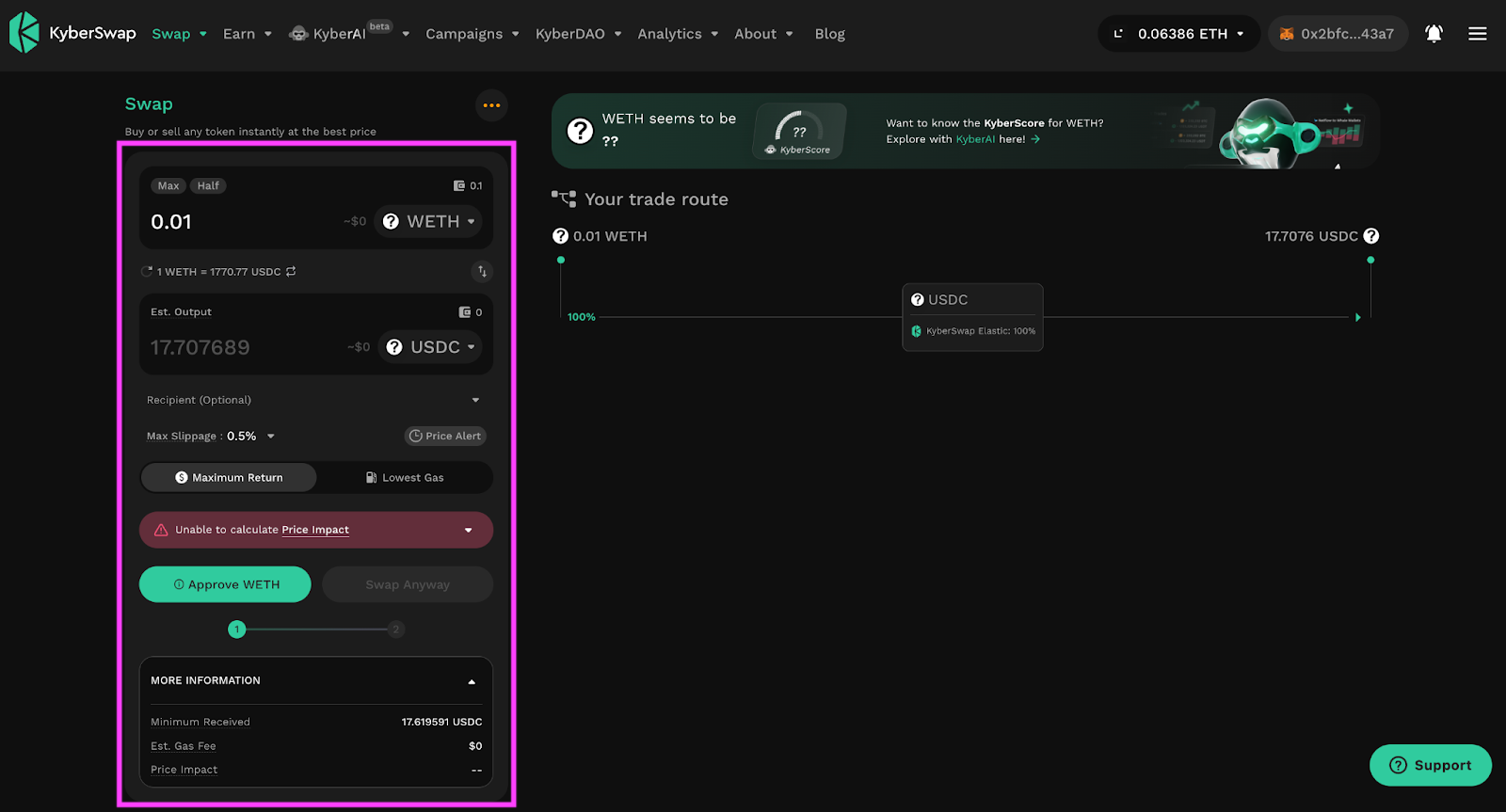1506x812 pixels.
Task: Click the Est. Gas Fee label
Action: [184, 746]
